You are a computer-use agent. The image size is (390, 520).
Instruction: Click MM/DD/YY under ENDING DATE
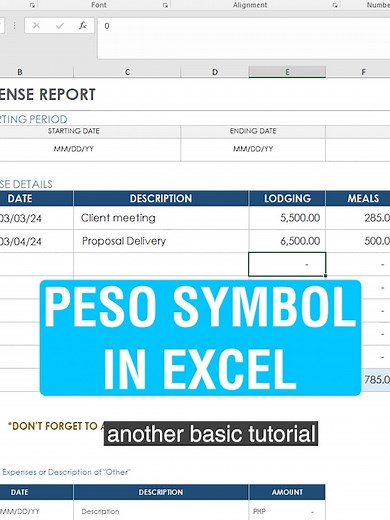(253, 149)
